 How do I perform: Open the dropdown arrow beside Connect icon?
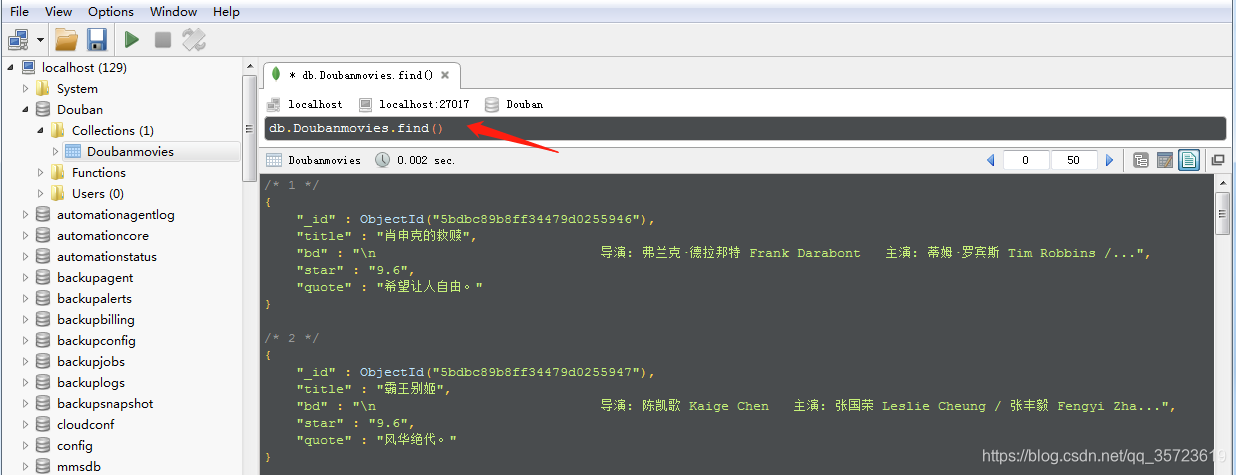click(x=41, y=40)
